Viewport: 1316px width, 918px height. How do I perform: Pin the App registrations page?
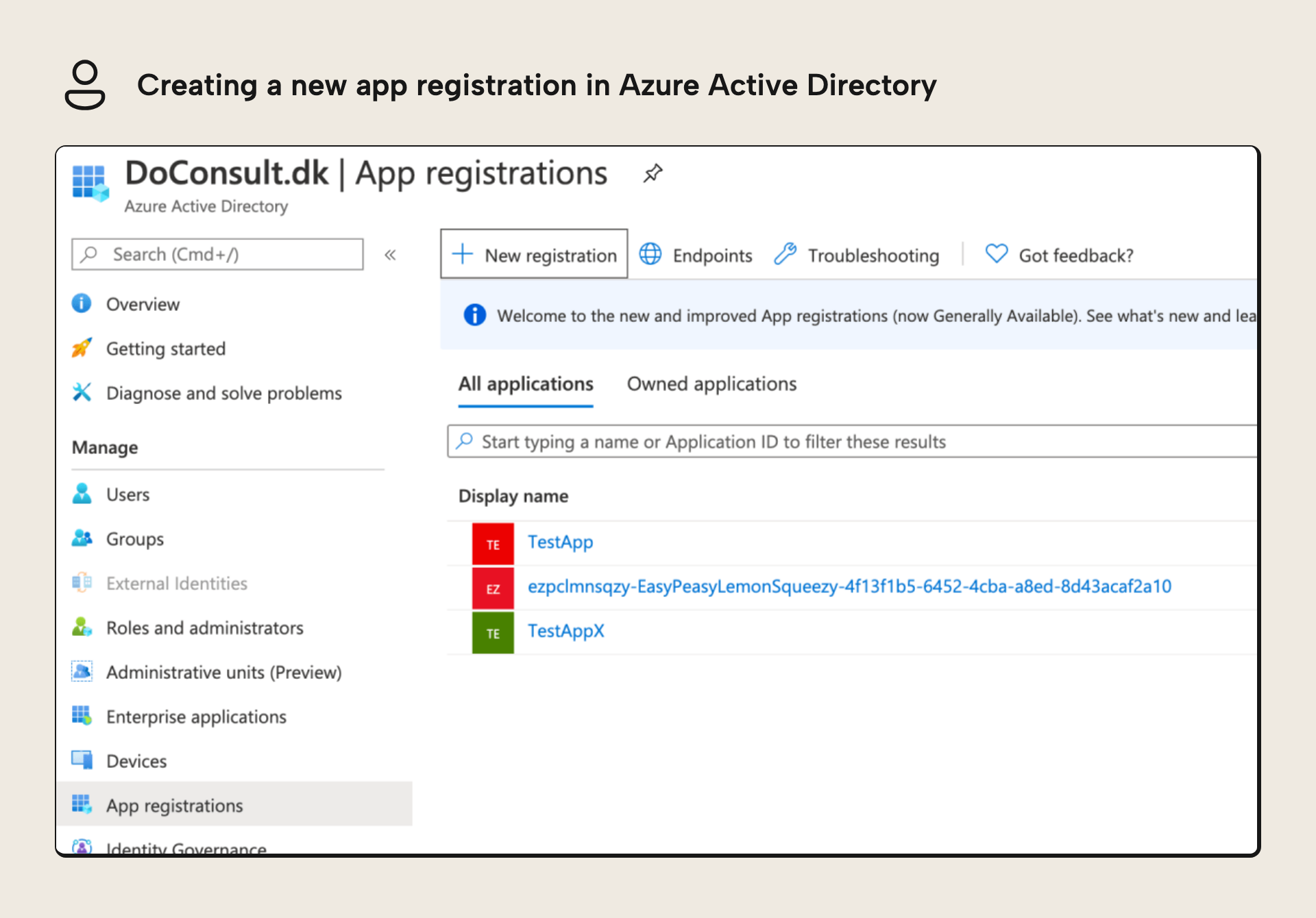(x=653, y=173)
